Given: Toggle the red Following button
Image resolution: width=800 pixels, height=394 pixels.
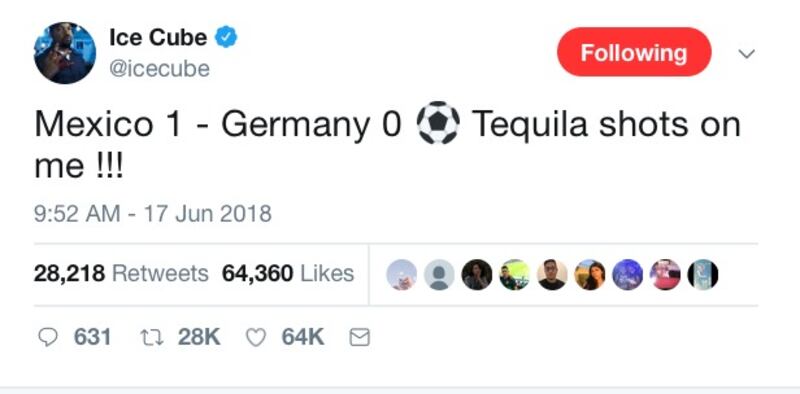Looking at the screenshot, I should (x=634, y=52).
